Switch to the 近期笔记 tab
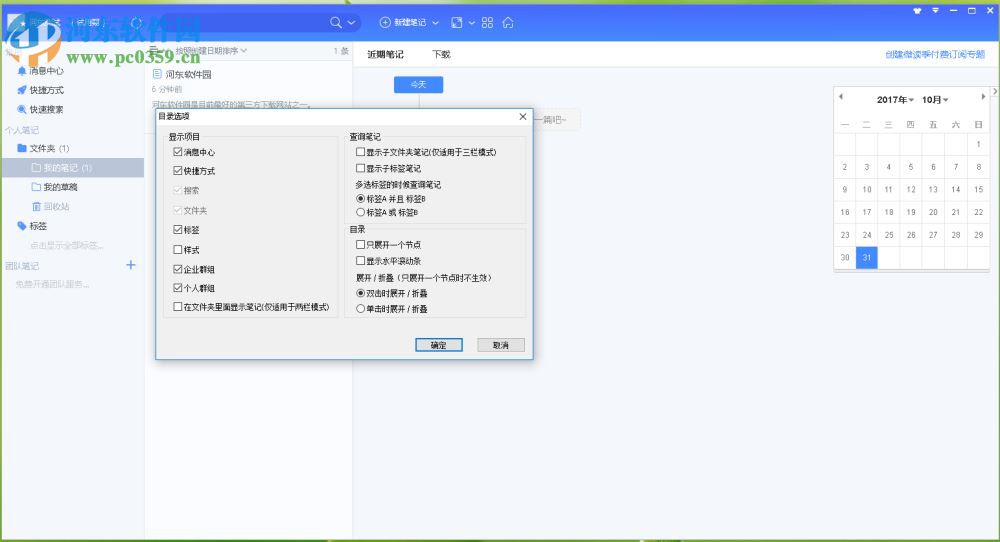This screenshot has height=542, width=1000. pyautogui.click(x=385, y=54)
